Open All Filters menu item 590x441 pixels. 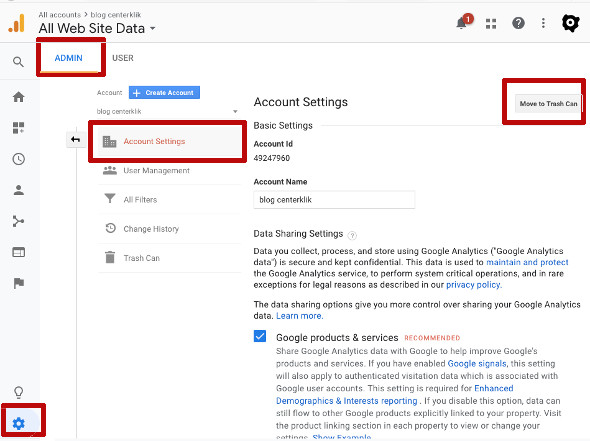[169, 199]
